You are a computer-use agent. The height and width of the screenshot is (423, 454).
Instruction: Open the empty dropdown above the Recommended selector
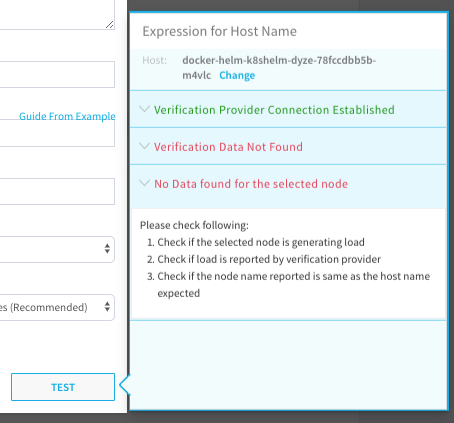(x=57, y=249)
